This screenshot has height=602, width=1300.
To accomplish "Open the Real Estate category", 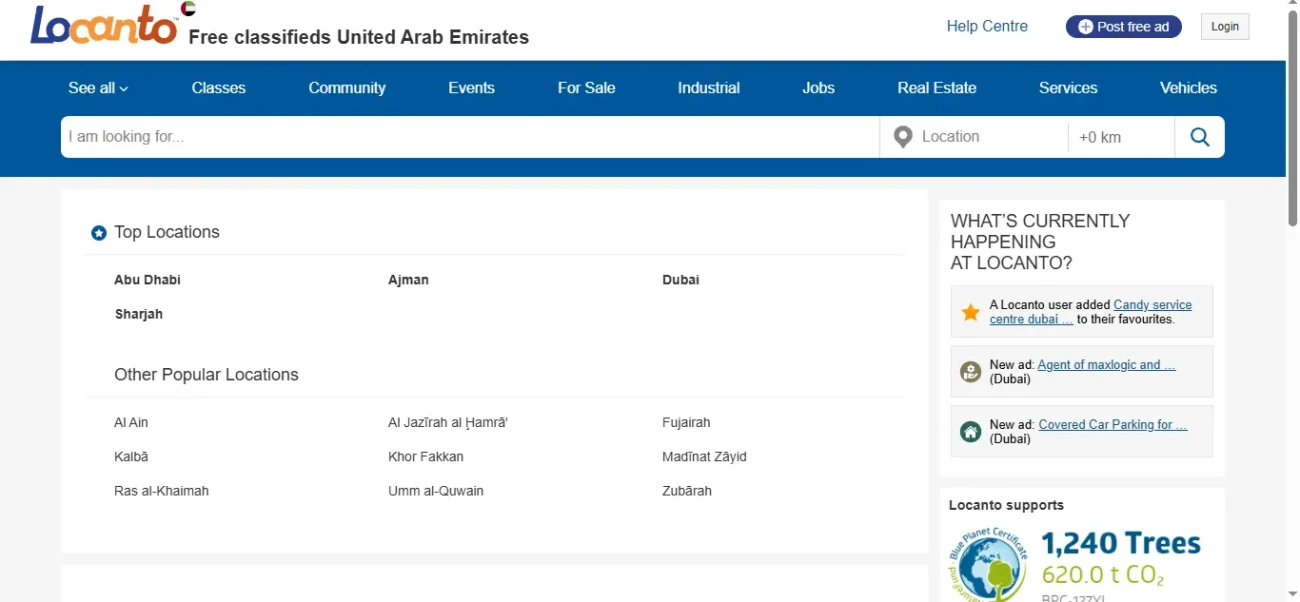I will (x=936, y=88).
